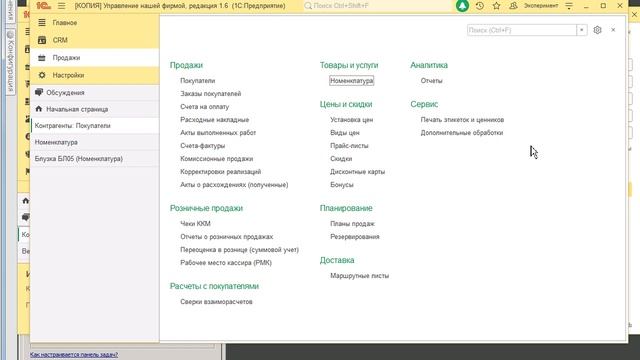The width and height of the screenshot is (640, 360).
Task: Open Акты выполненных работ
Action: click(218, 133)
